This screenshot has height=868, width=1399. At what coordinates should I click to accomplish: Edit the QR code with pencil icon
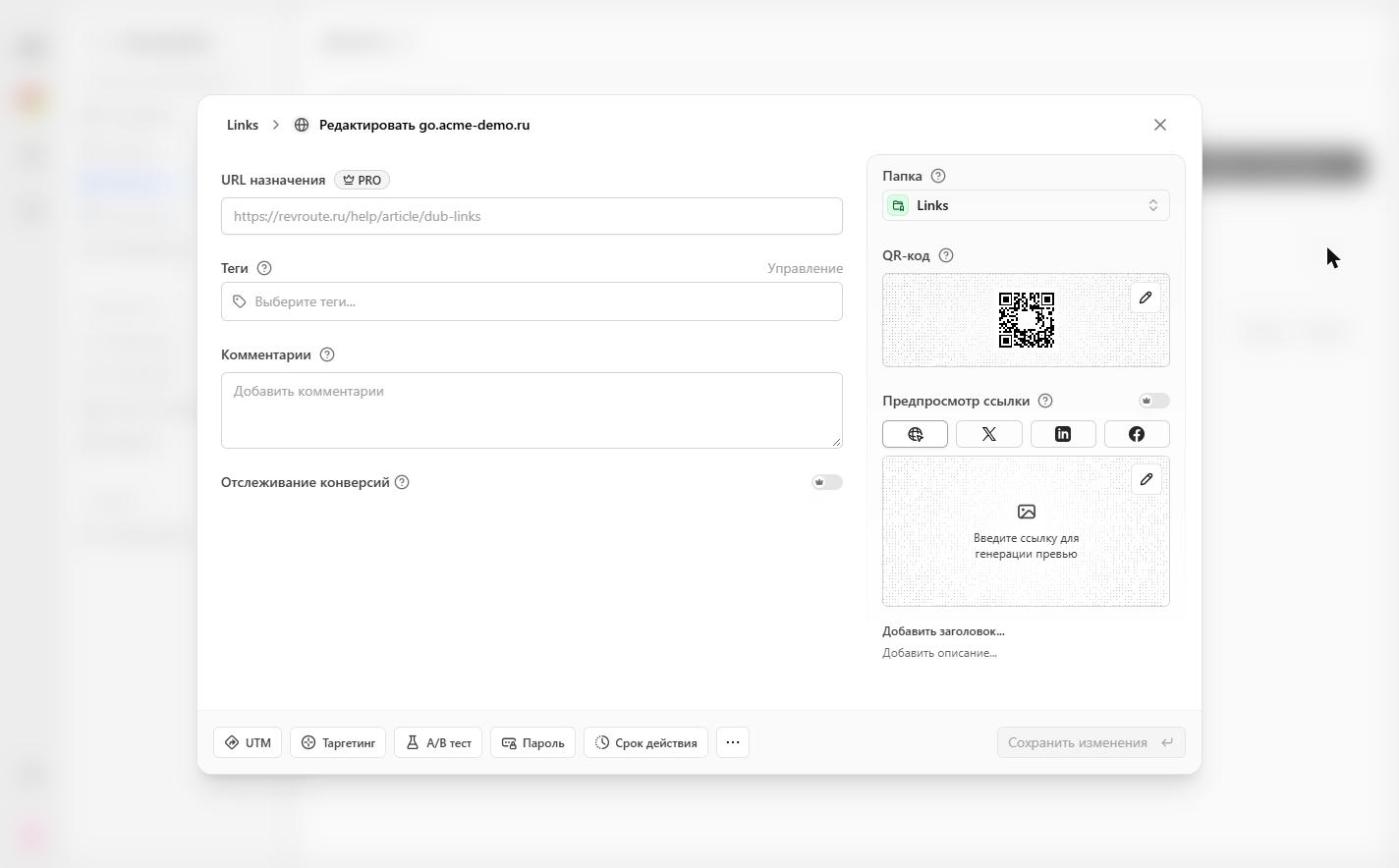coord(1146,298)
